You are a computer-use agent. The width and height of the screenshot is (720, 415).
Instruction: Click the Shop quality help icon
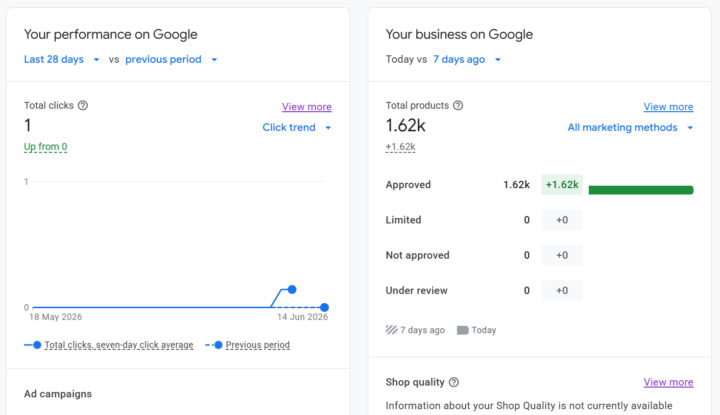point(454,382)
